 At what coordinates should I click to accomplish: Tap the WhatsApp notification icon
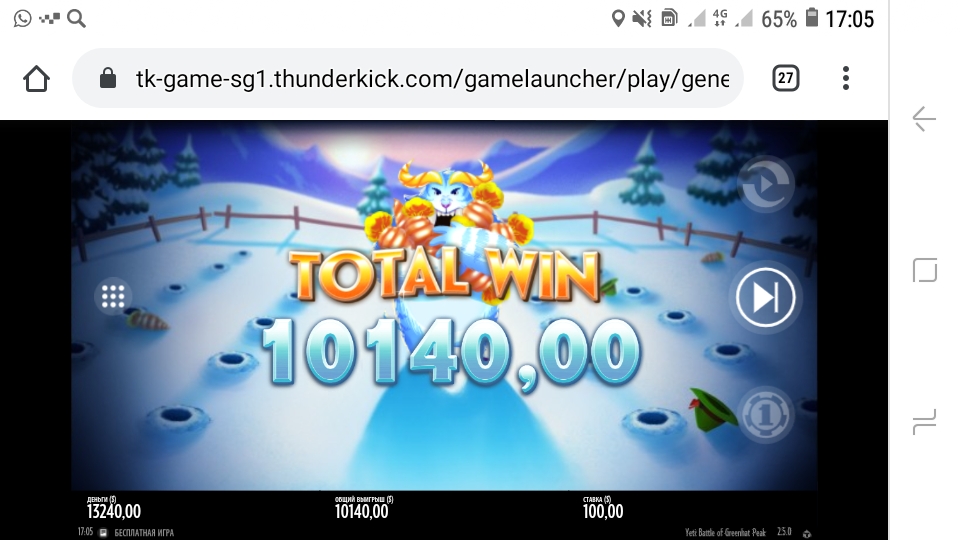point(23,18)
